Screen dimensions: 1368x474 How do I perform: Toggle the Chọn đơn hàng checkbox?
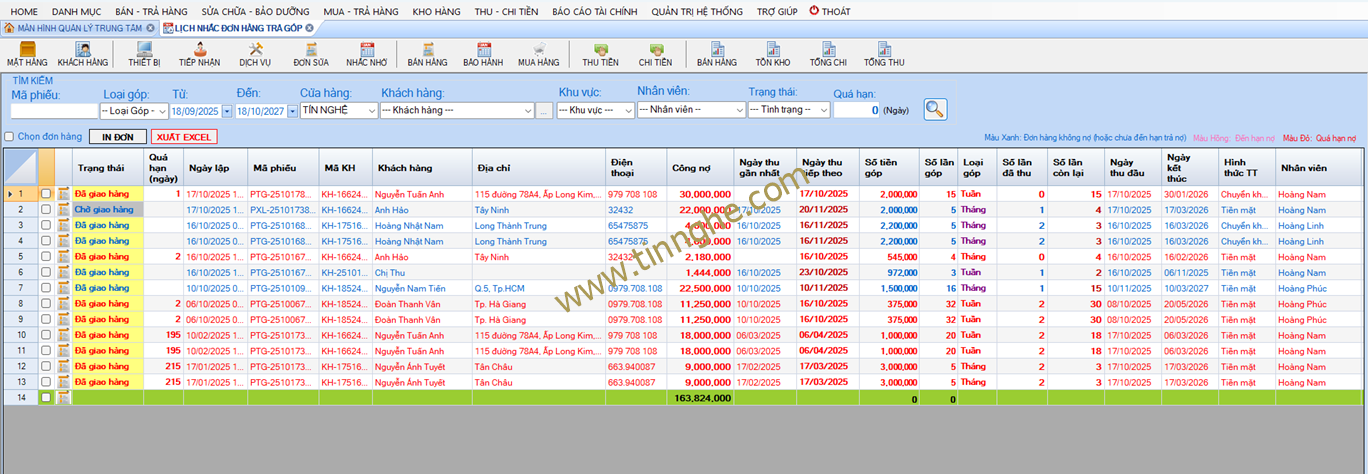click(x=10, y=137)
